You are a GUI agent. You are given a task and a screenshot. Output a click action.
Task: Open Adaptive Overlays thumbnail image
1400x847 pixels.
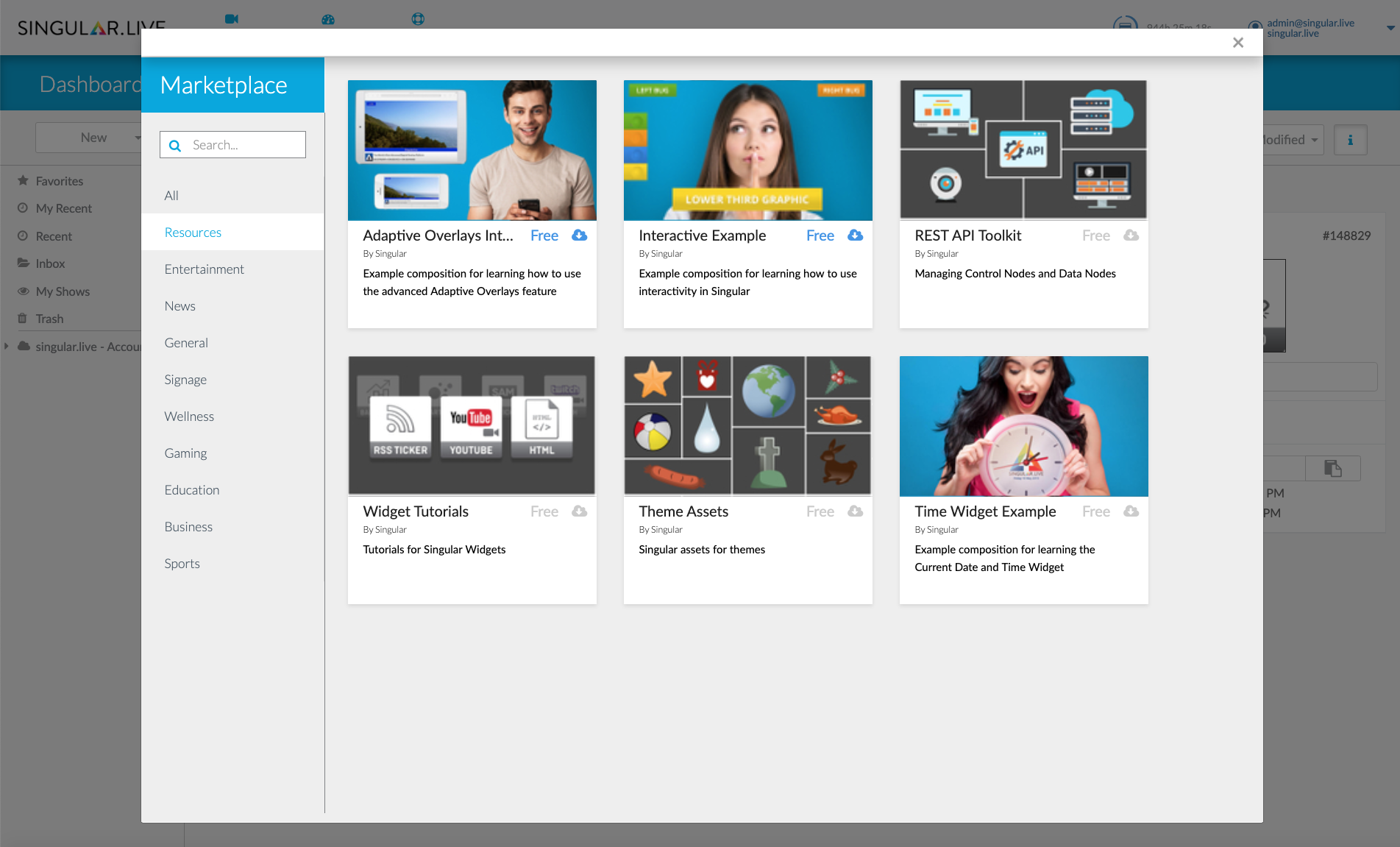[x=472, y=150]
